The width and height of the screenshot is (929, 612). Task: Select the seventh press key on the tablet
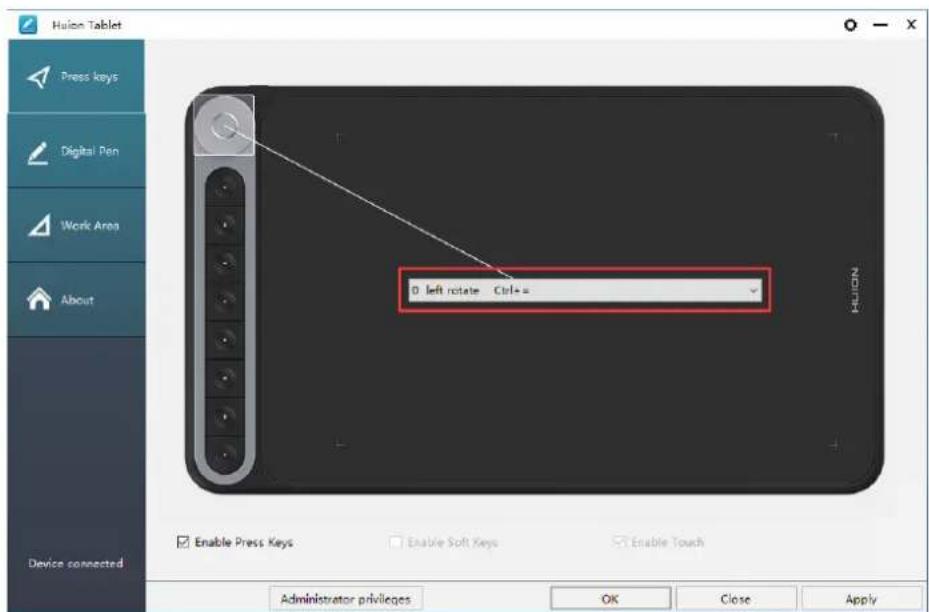tap(225, 416)
